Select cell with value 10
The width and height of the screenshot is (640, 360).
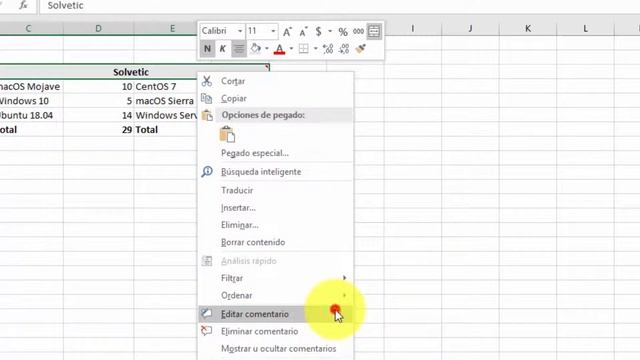pyautogui.click(x=98, y=87)
